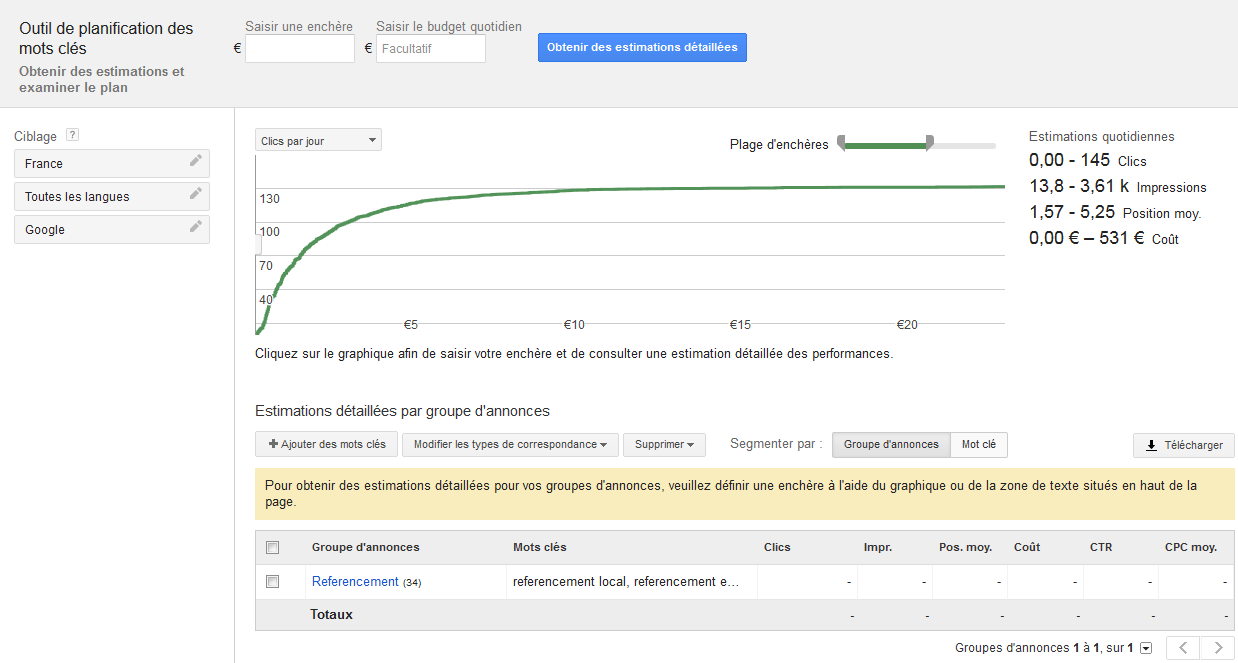Expand Modifier les types de correspondance menu
Viewport: 1238px width, 663px height.
(510, 445)
